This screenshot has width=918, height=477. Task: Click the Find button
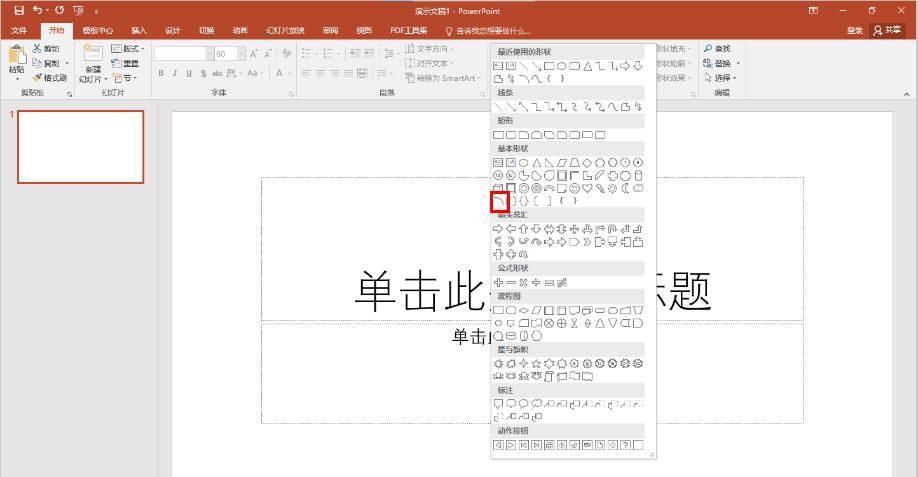tap(718, 48)
